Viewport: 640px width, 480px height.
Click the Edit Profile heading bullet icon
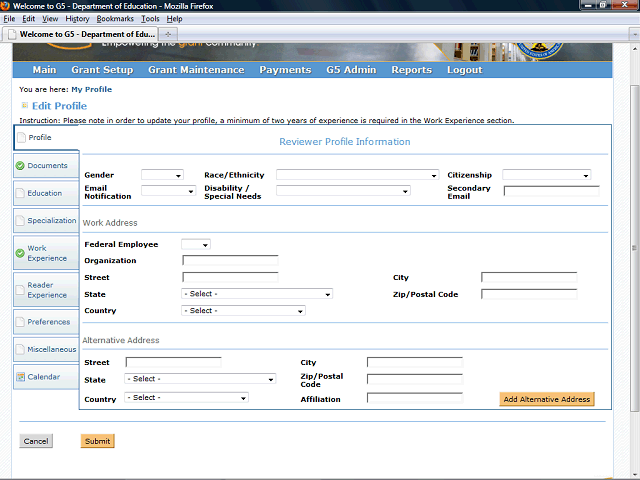[x=25, y=105]
